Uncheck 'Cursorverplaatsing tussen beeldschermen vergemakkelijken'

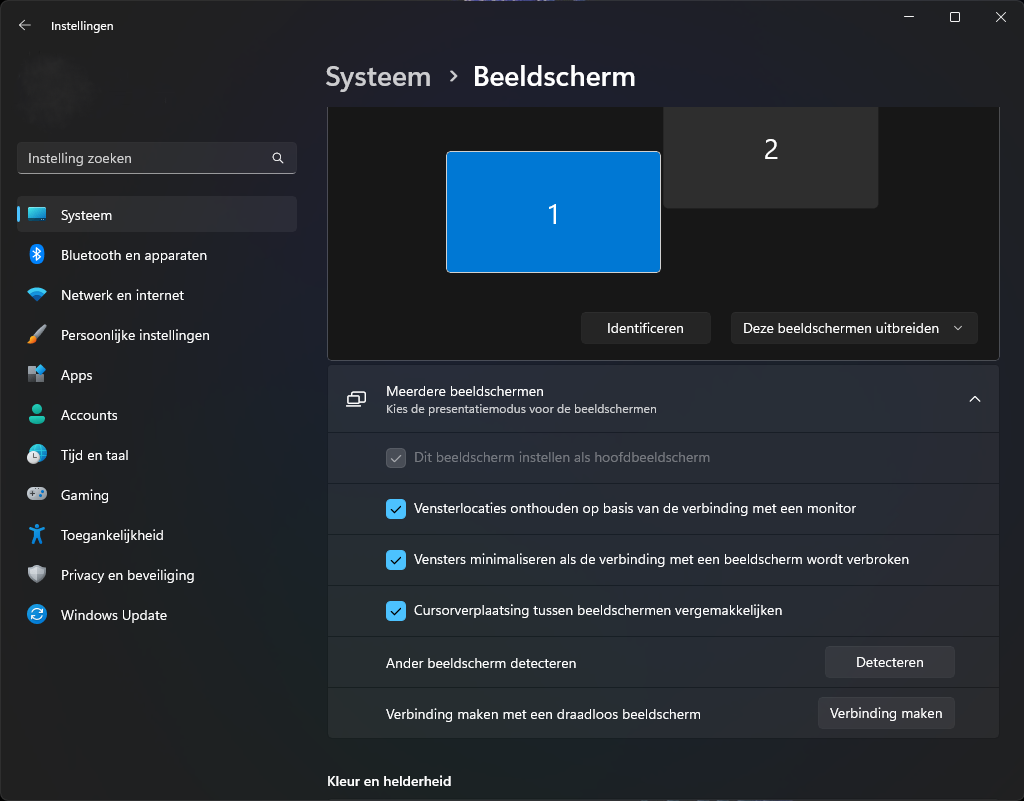point(395,610)
